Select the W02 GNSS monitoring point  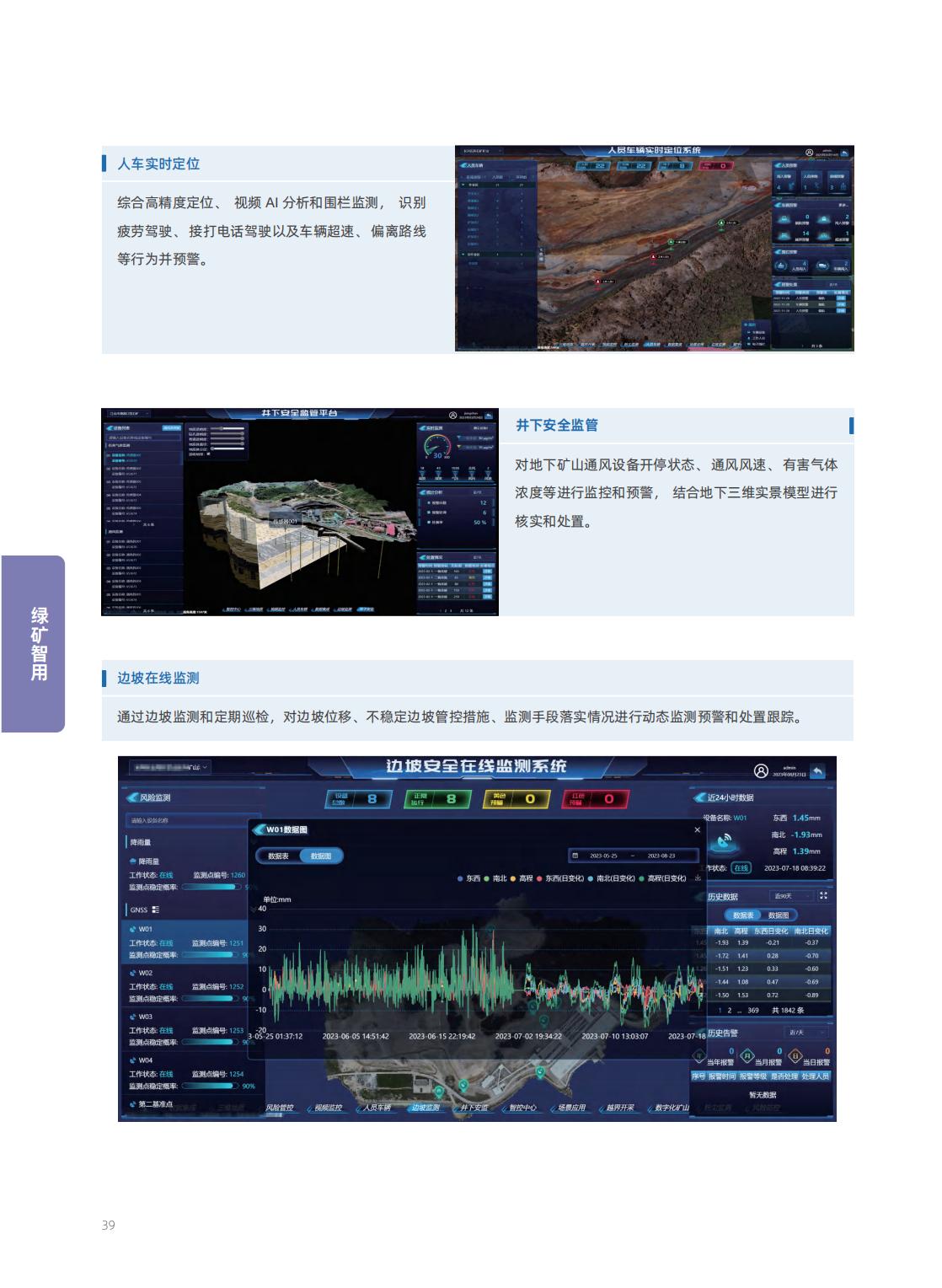tap(192, 985)
